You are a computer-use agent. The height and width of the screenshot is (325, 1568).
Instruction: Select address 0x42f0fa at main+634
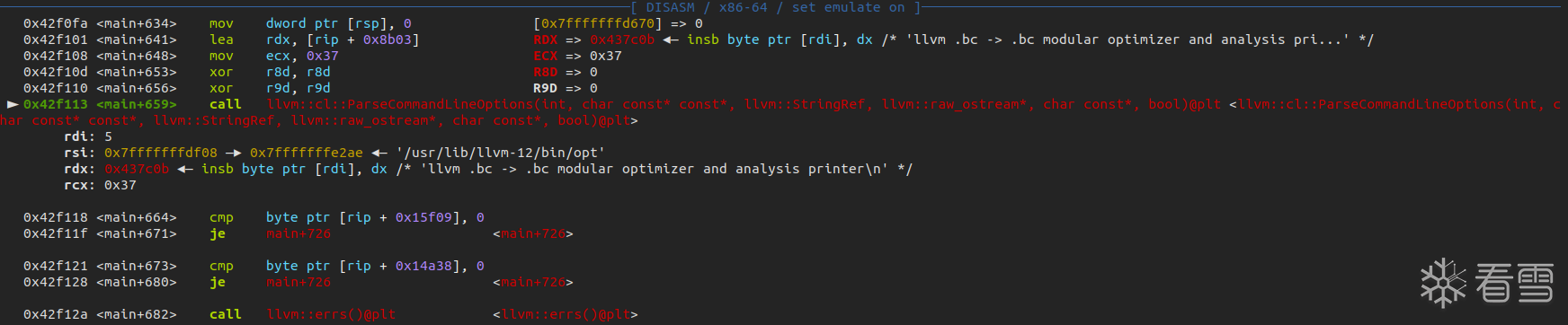56,23
